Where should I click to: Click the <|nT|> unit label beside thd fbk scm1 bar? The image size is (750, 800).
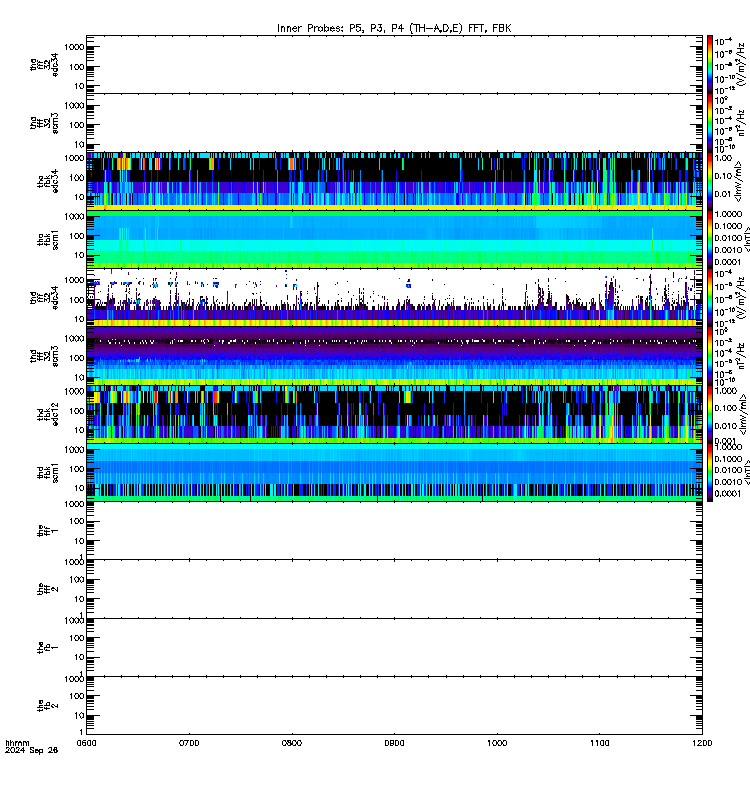click(746, 472)
